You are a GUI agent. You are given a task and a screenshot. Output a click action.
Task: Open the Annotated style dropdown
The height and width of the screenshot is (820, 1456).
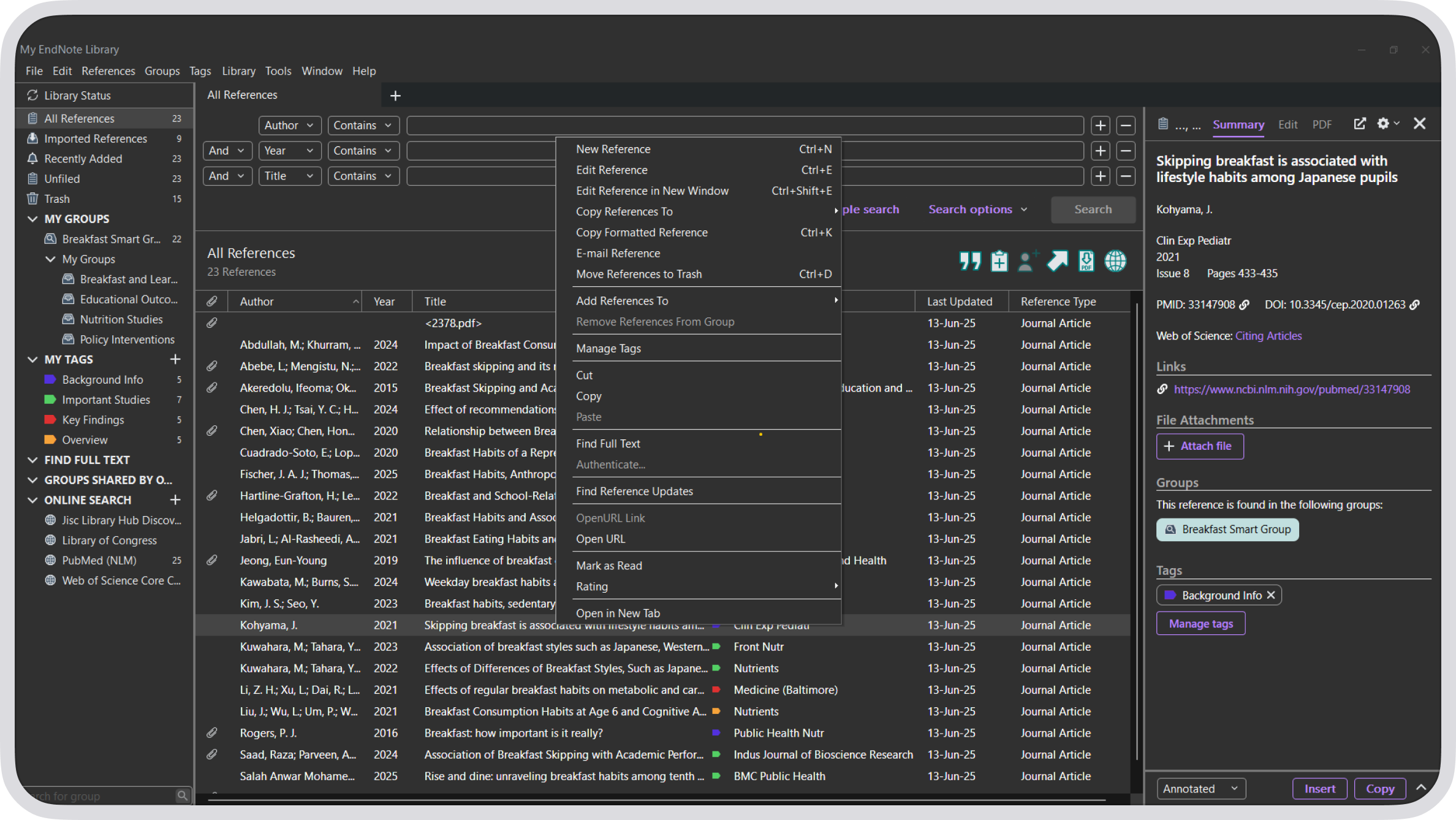(x=1201, y=789)
